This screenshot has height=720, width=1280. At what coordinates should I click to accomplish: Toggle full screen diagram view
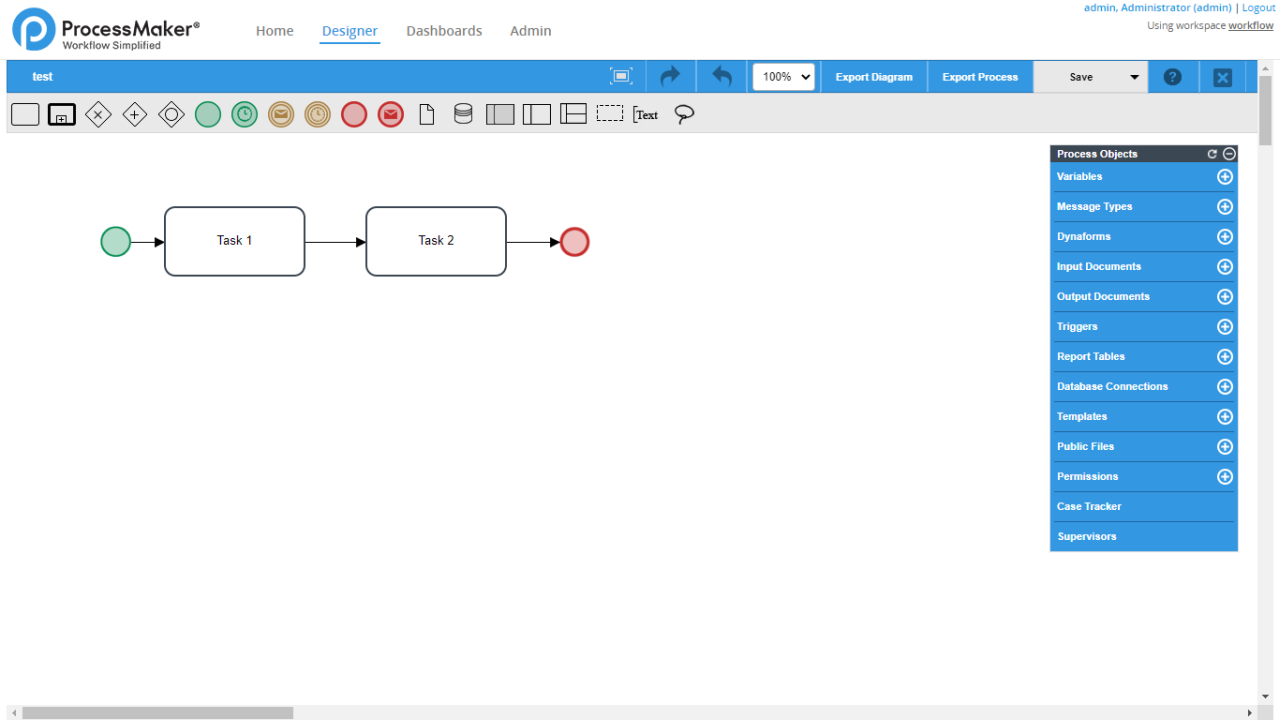click(x=621, y=76)
